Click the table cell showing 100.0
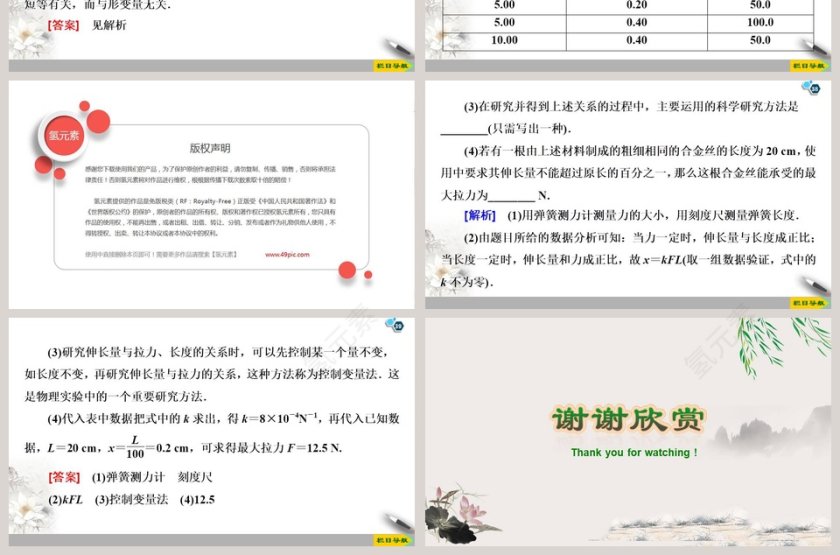The image size is (840, 555). pos(760,22)
